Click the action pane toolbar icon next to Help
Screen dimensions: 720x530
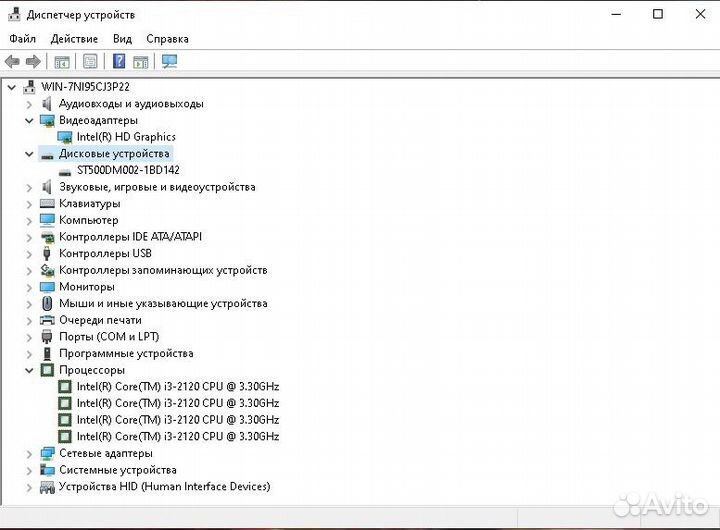141,61
